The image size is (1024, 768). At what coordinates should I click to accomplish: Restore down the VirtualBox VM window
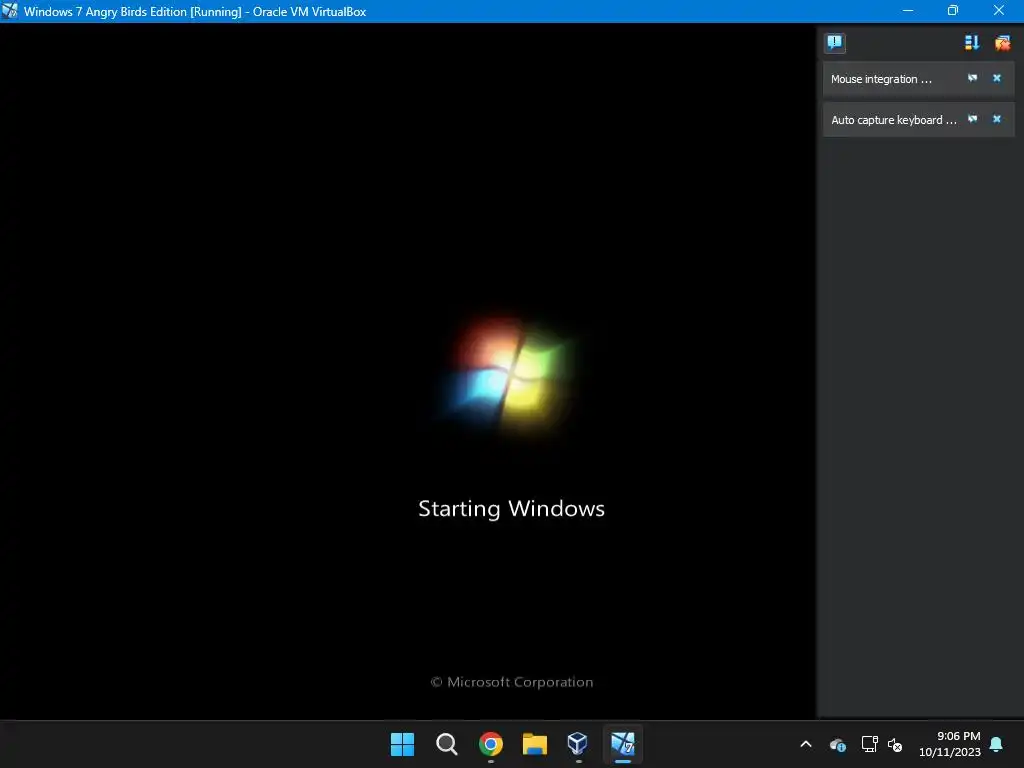953,10
